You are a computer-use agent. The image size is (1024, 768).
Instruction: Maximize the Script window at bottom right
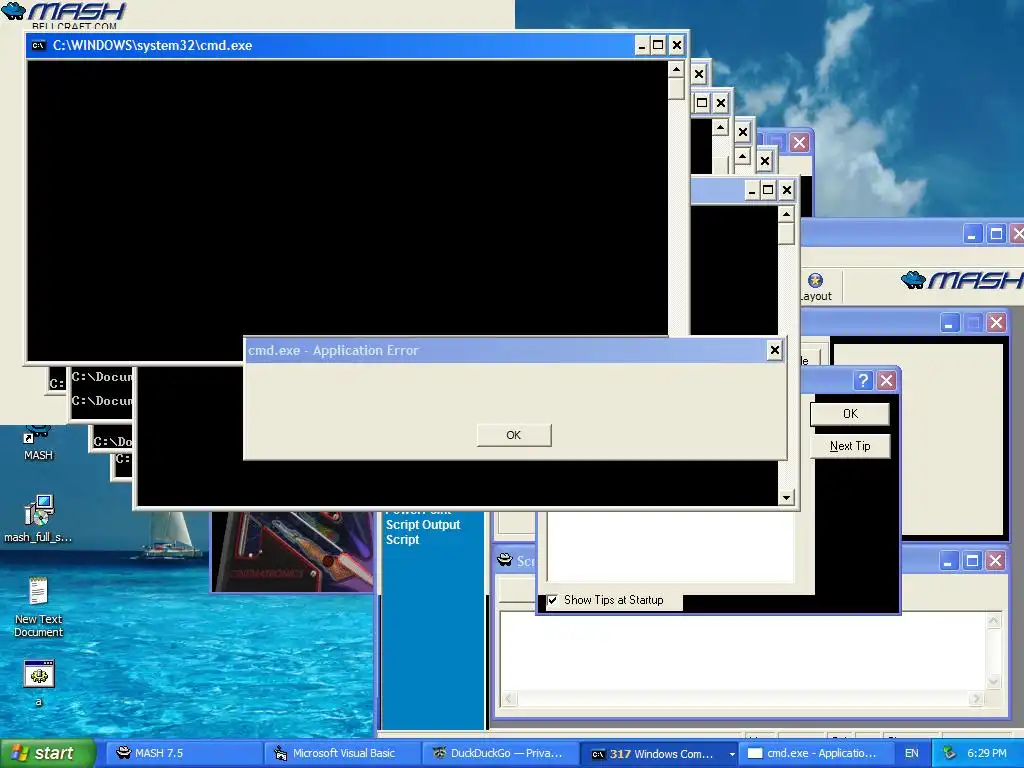pos(972,560)
